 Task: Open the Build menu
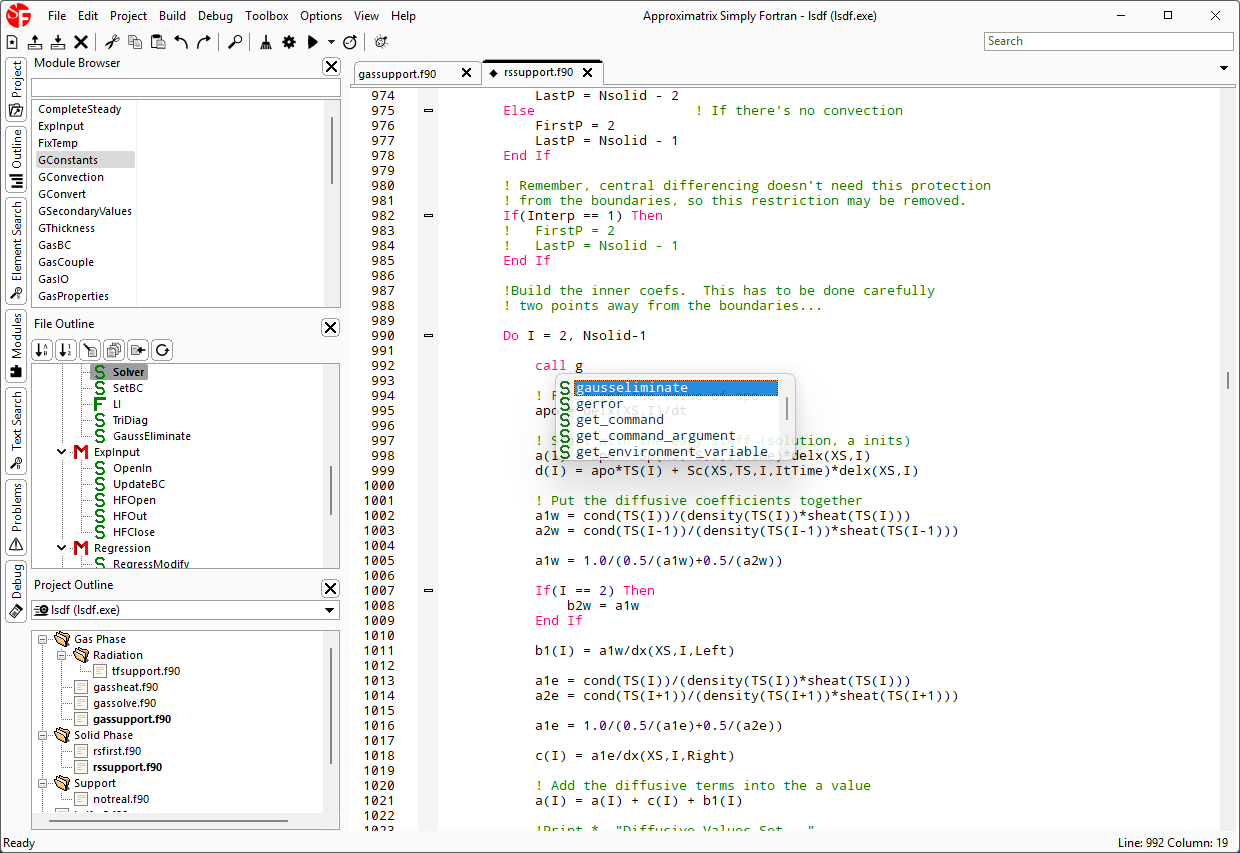tap(172, 16)
